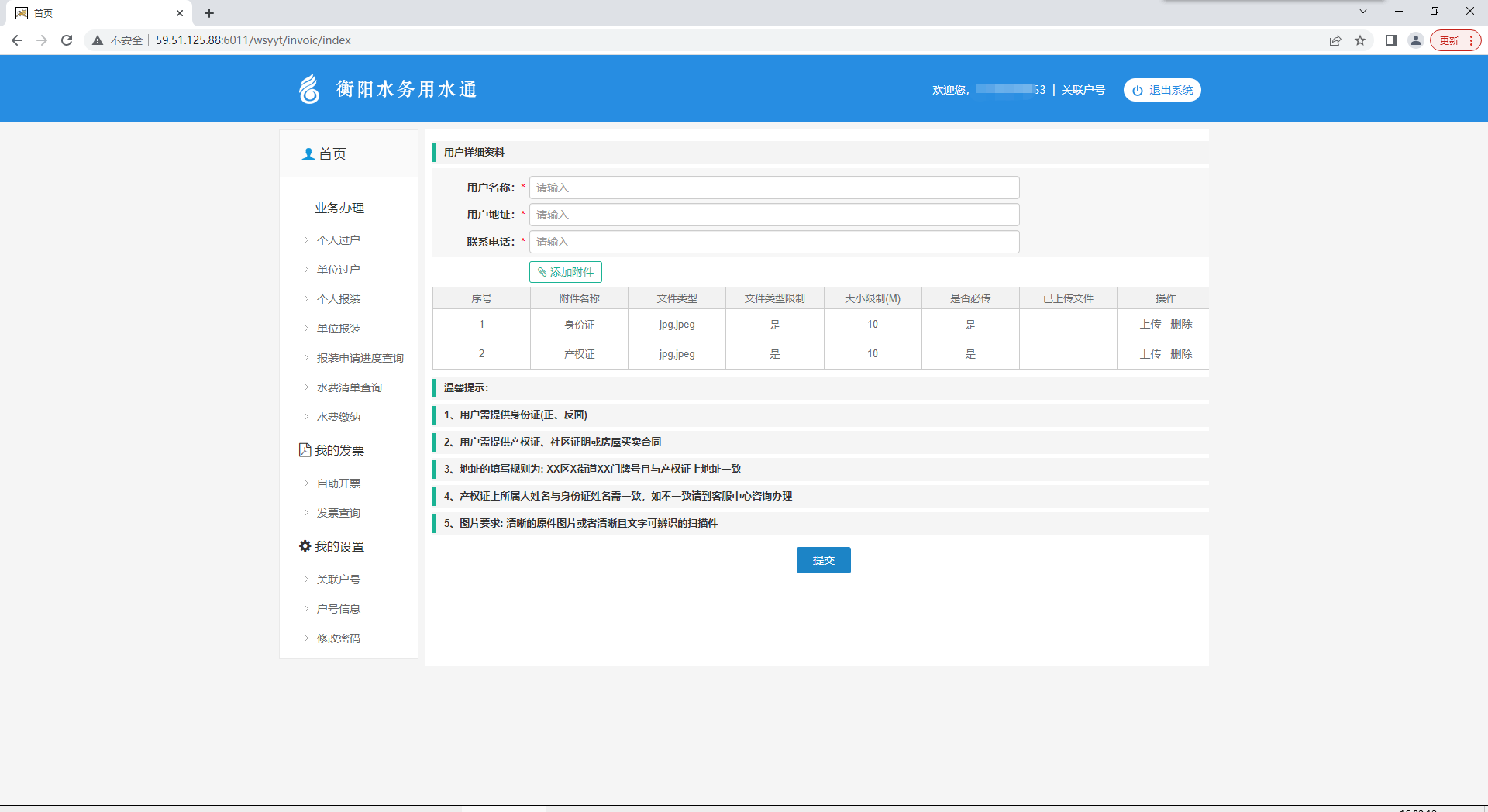Bookmark this page with star icon

click(x=1360, y=40)
